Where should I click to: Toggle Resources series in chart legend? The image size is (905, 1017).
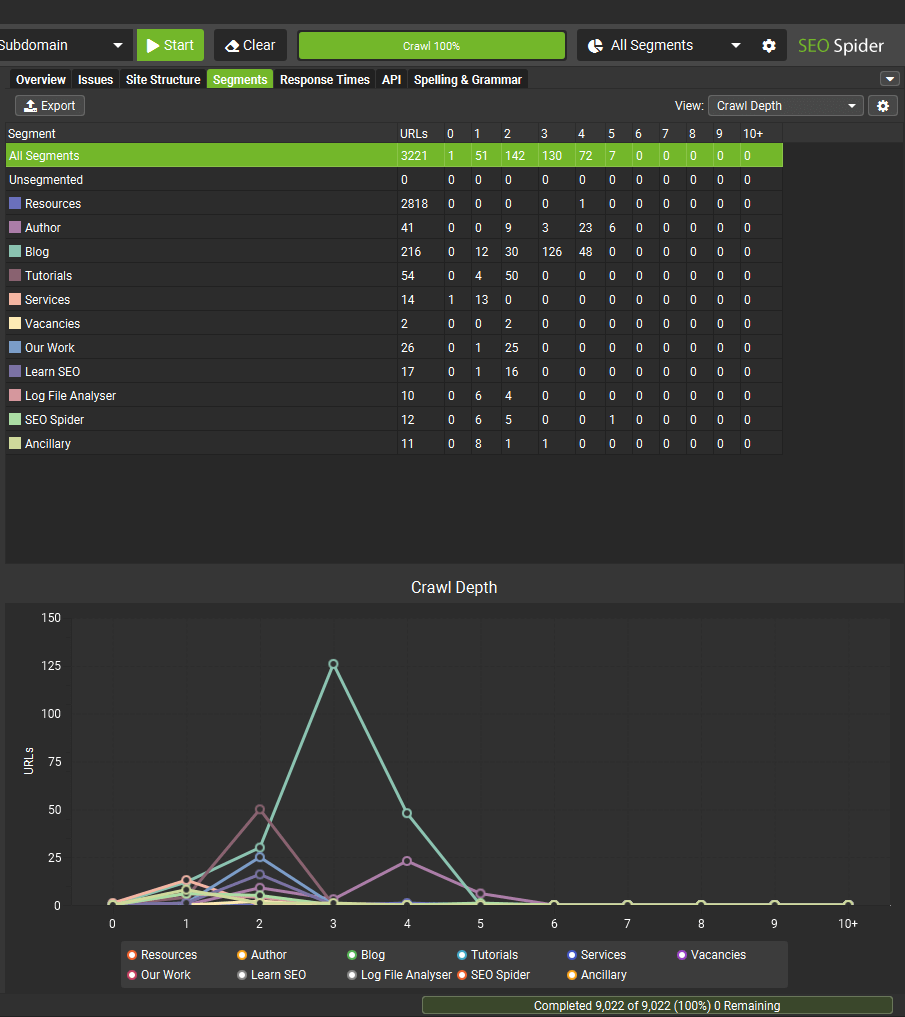(x=162, y=955)
